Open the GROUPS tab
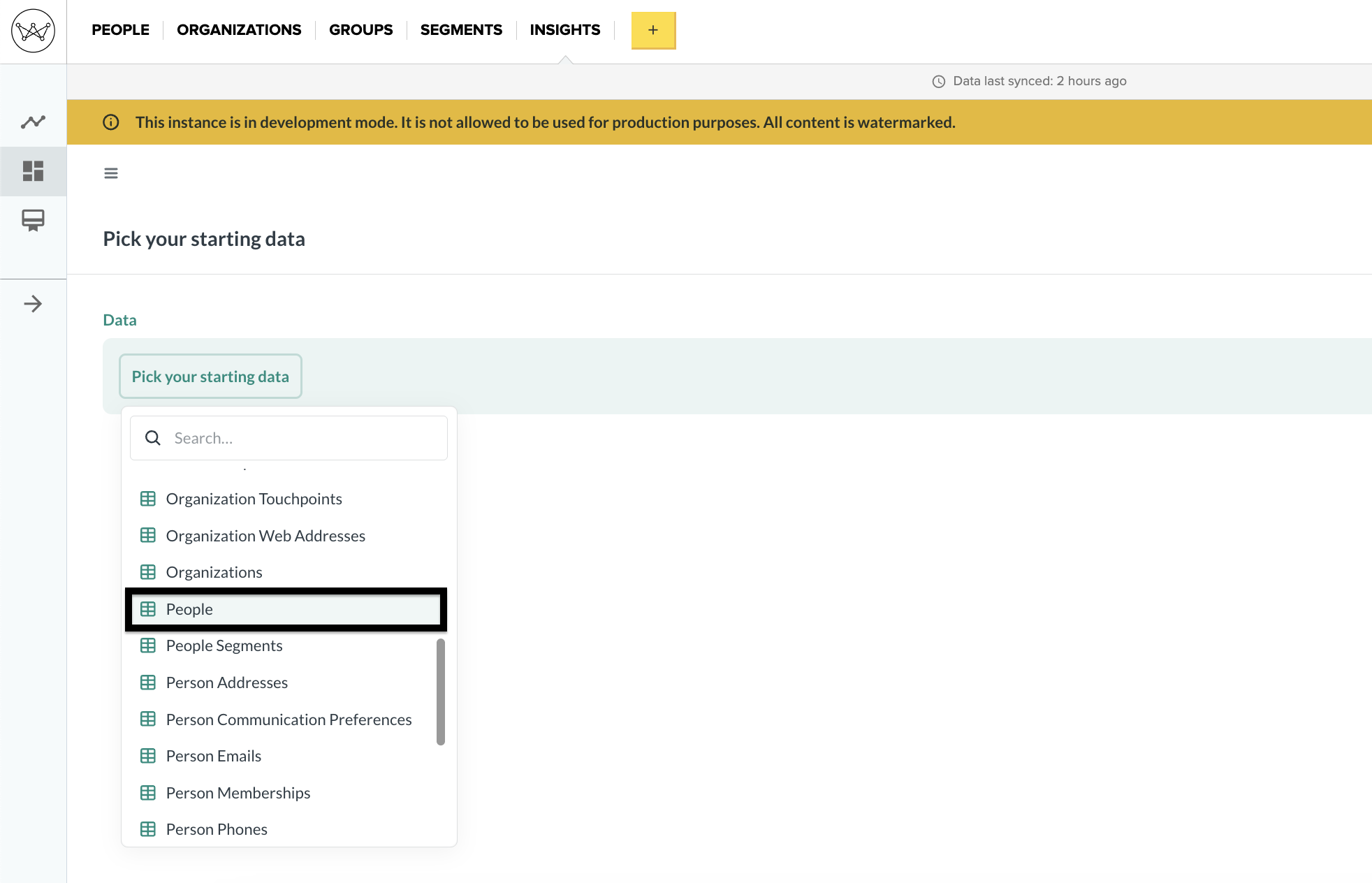Image resolution: width=1372 pixels, height=883 pixels. click(361, 30)
